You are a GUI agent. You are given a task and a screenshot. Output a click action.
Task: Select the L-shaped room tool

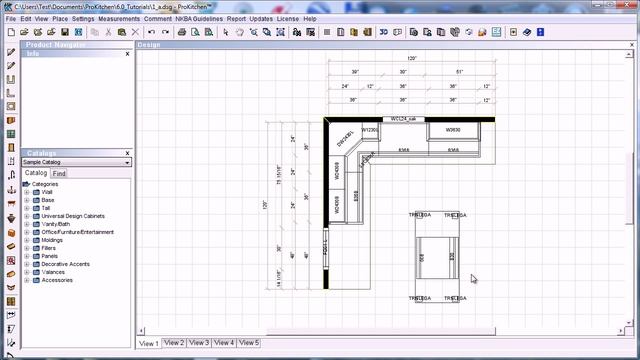pos(11,93)
